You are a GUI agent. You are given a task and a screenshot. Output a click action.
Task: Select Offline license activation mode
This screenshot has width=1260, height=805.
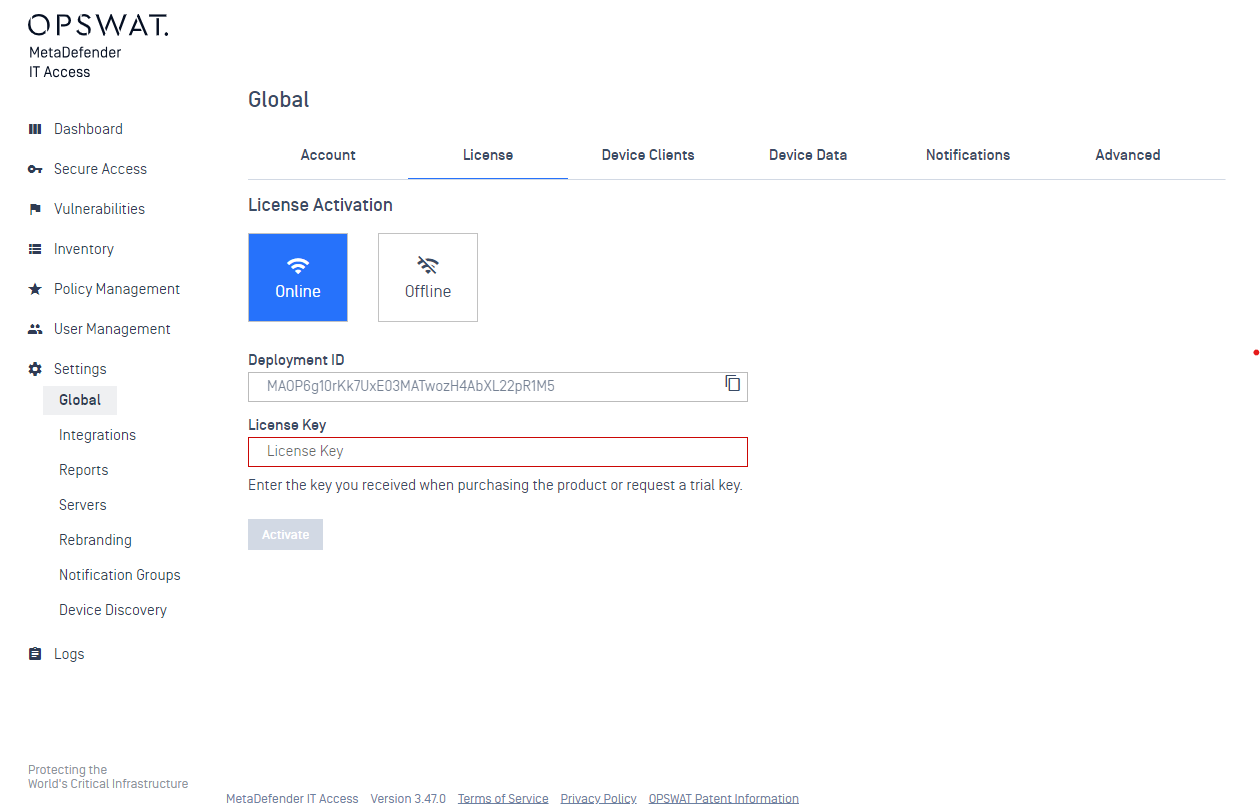click(428, 277)
